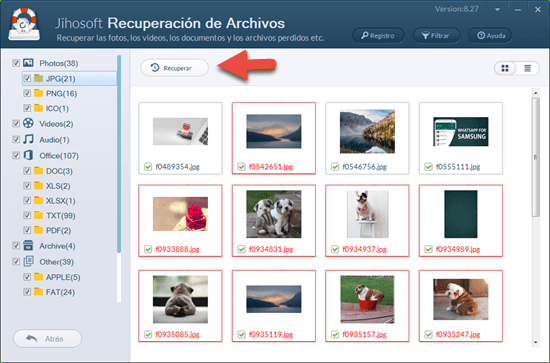Select the Office(107) category

[59, 156]
